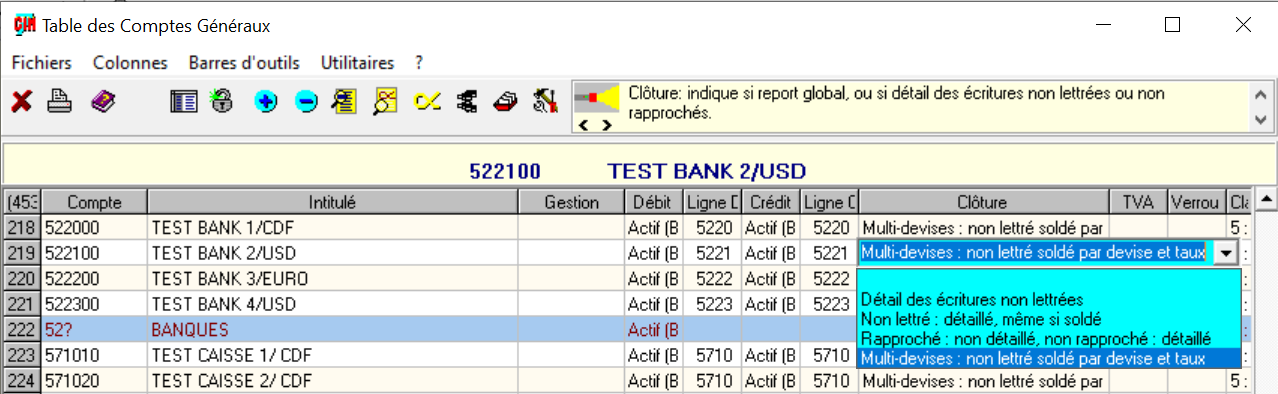The image size is (1278, 394).
Task: Select row number 219 header
Action: [x=21, y=253]
